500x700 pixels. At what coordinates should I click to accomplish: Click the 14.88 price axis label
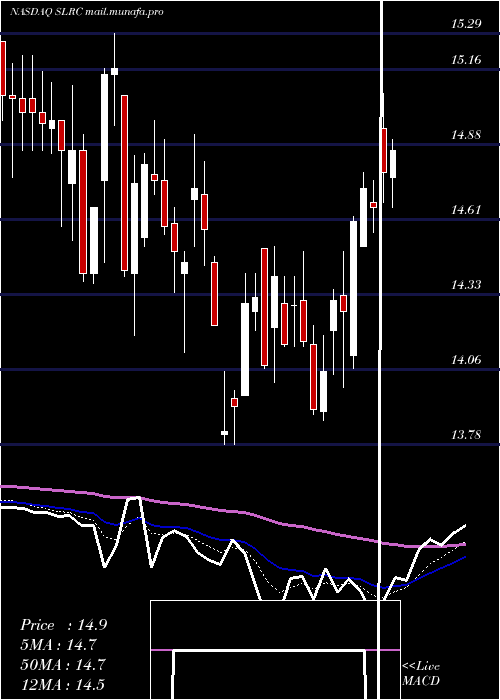pyautogui.click(x=466, y=135)
